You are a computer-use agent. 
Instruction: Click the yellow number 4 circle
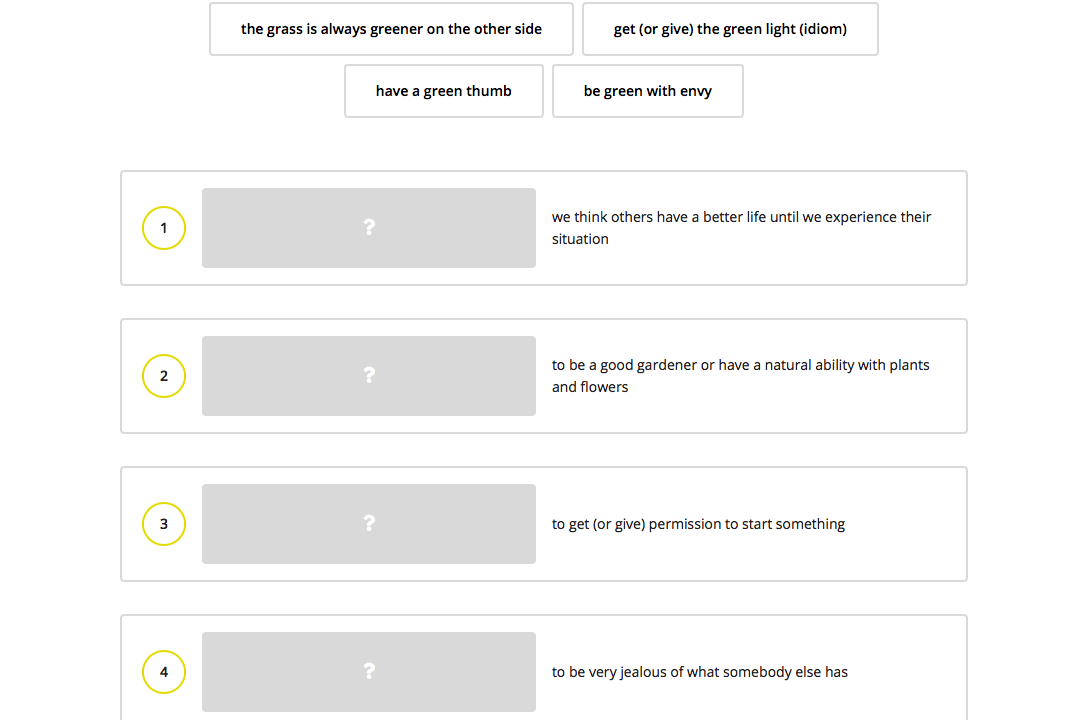point(164,672)
